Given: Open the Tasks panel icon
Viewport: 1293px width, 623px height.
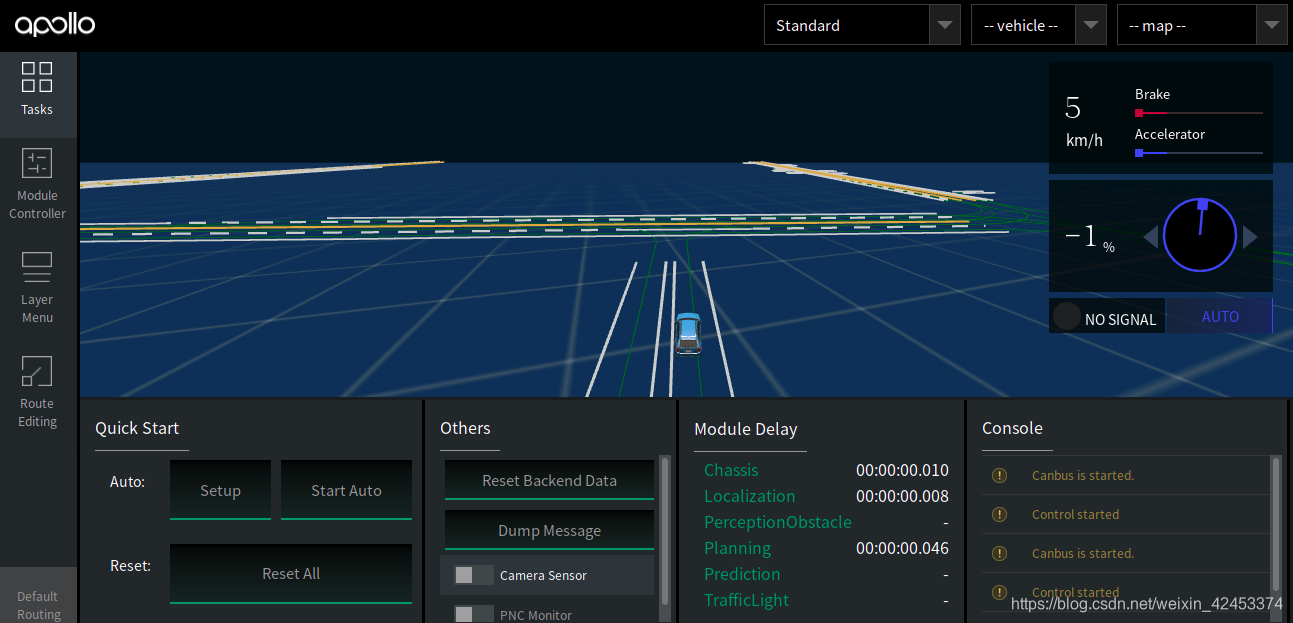Looking at the screenshot, I should point(37,78).
